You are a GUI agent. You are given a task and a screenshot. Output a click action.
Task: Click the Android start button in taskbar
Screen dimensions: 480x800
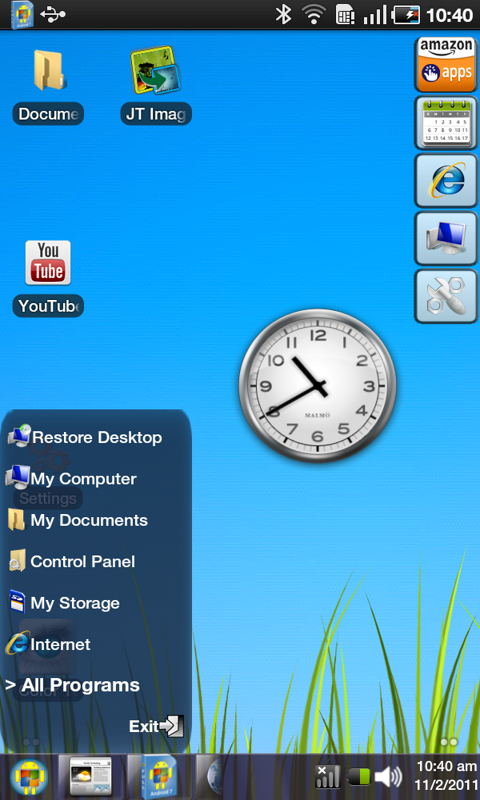click(x=29, y=777)
